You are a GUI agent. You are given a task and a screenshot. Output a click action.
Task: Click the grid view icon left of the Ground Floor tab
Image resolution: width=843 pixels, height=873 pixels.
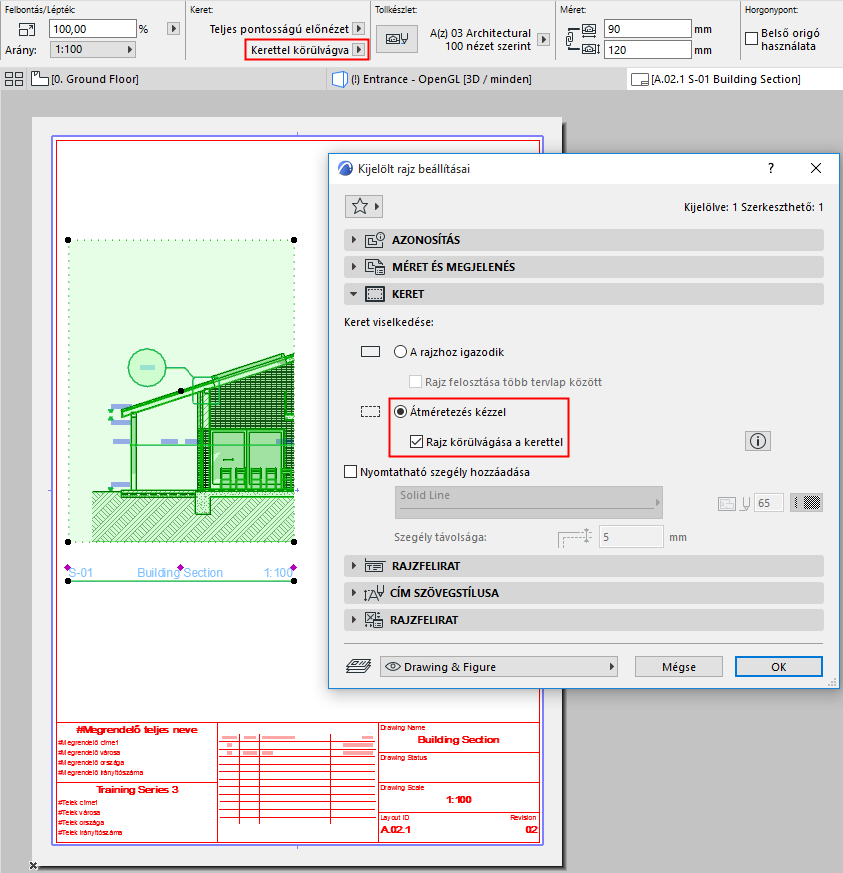[x=14, y=79]
